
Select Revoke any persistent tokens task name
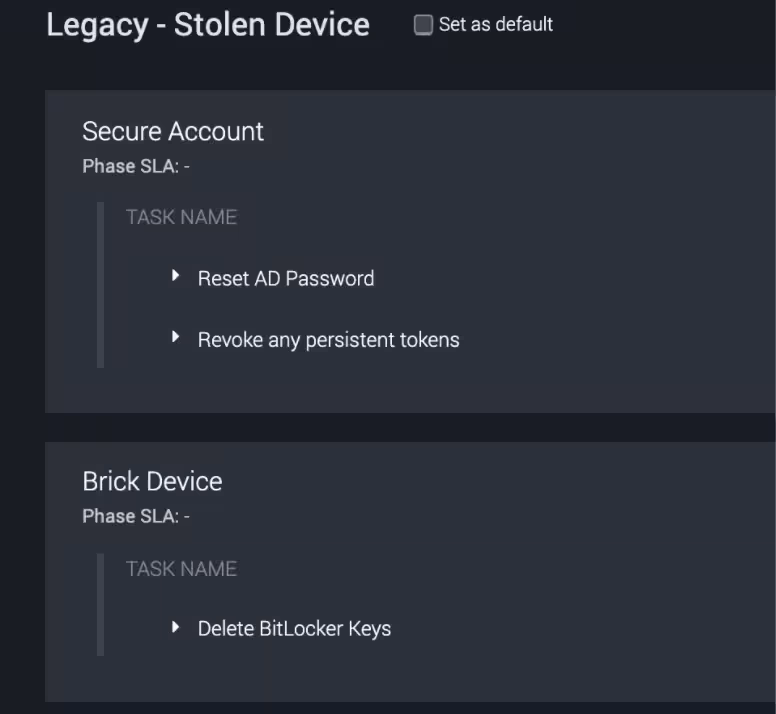328,340
